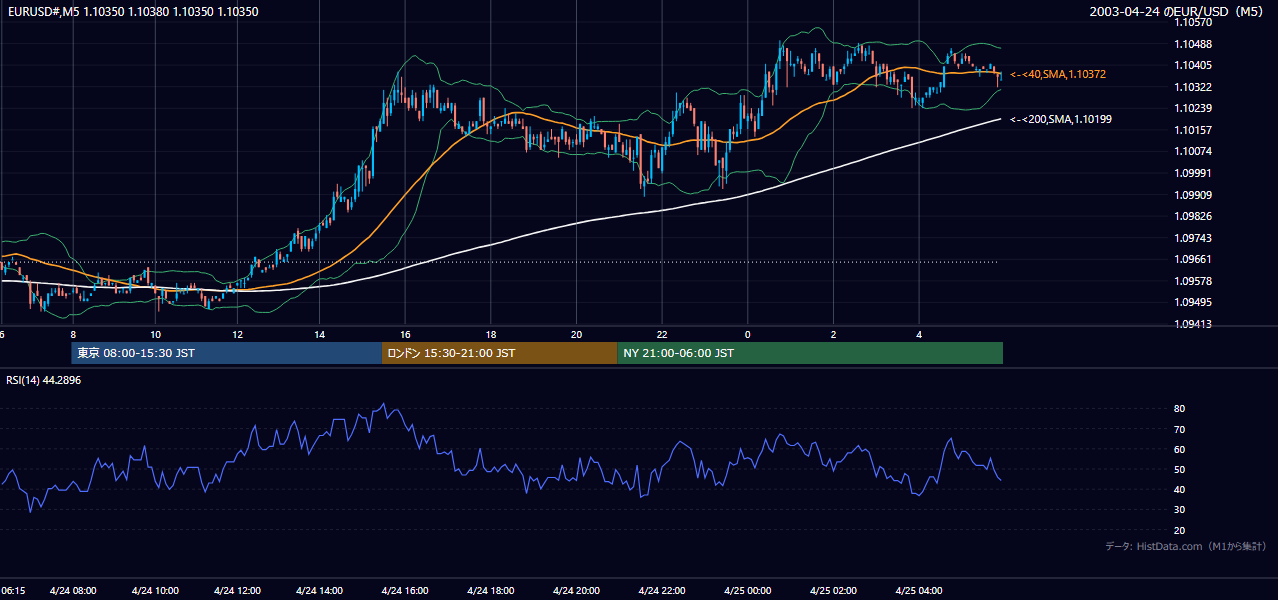
Task: Click RSI scale value 70
Action: pyautogui.click(x=1180, y=429)
